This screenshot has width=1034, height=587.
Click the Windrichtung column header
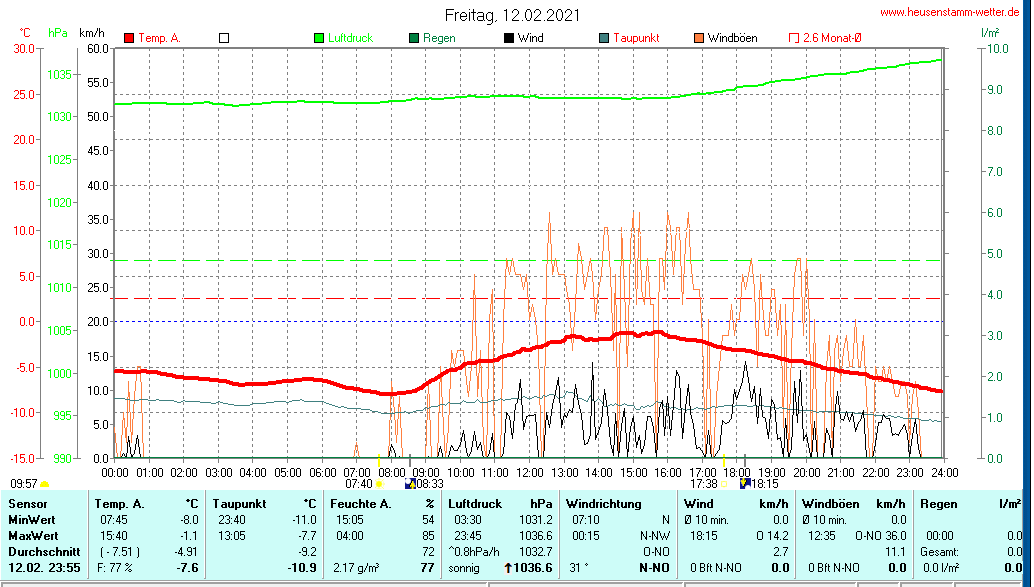[603, 504]
